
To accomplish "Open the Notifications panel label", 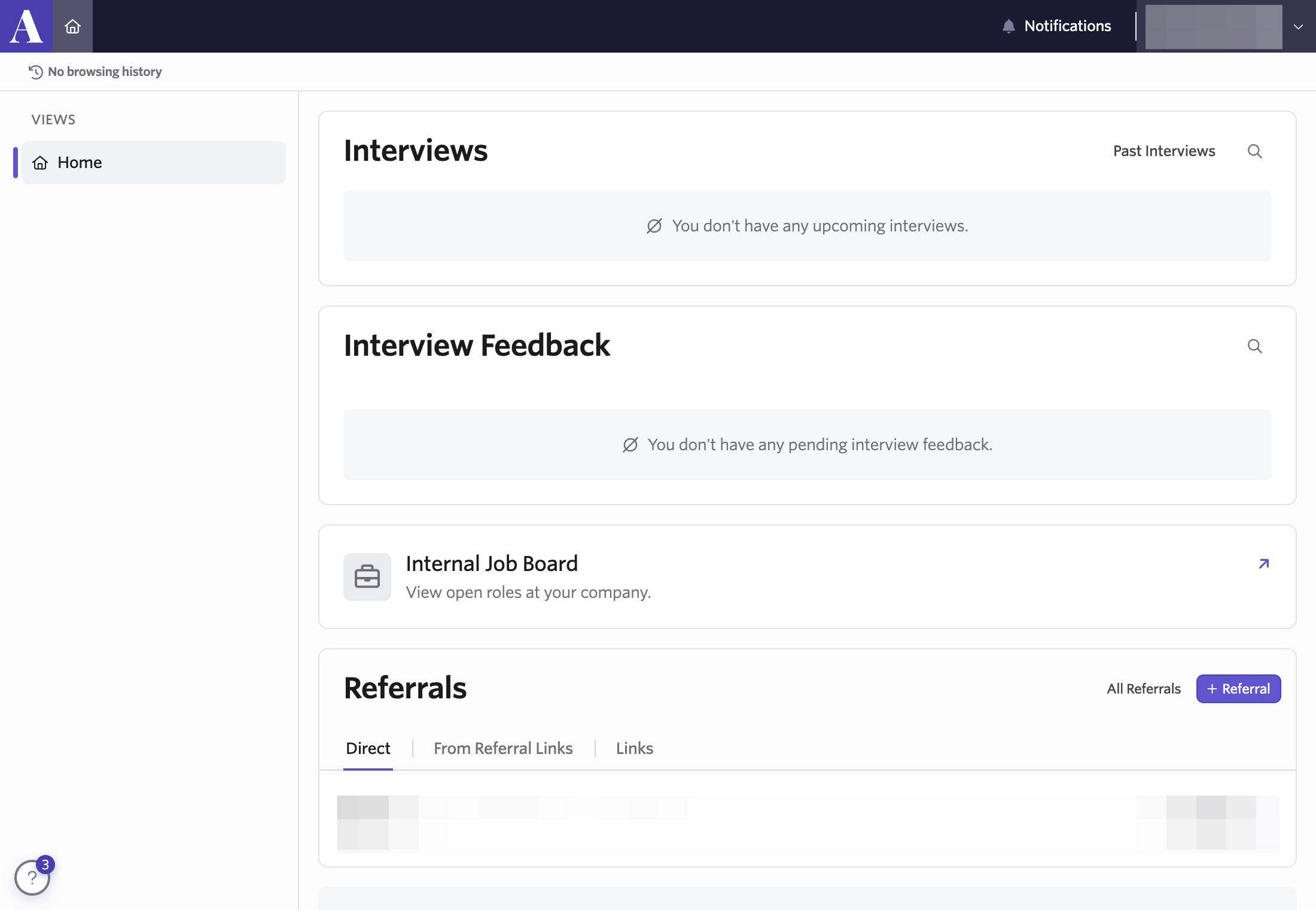I will (x=1068, y=26).
